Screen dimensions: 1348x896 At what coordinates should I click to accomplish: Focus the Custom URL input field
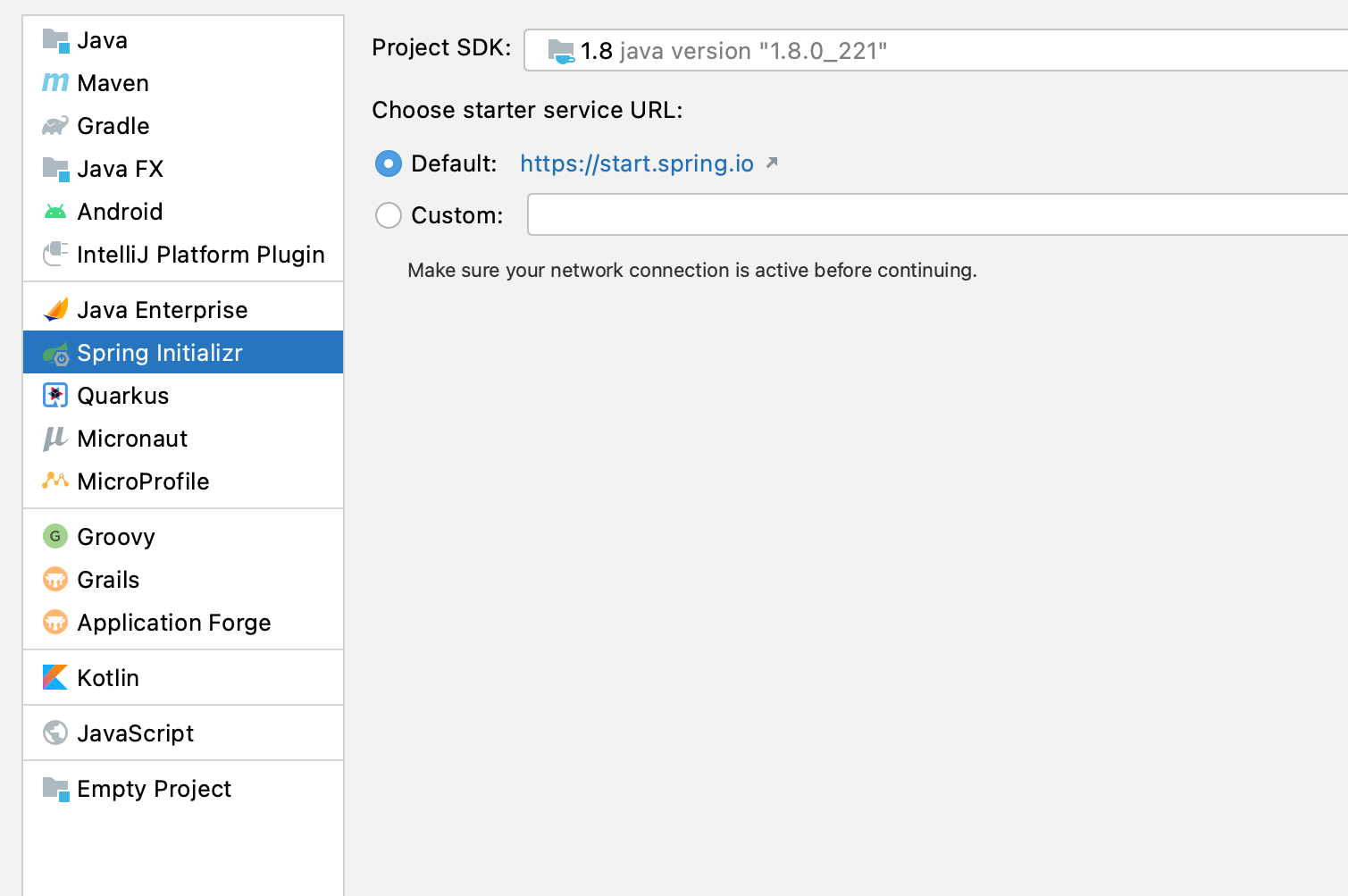[x=938, y=214]
